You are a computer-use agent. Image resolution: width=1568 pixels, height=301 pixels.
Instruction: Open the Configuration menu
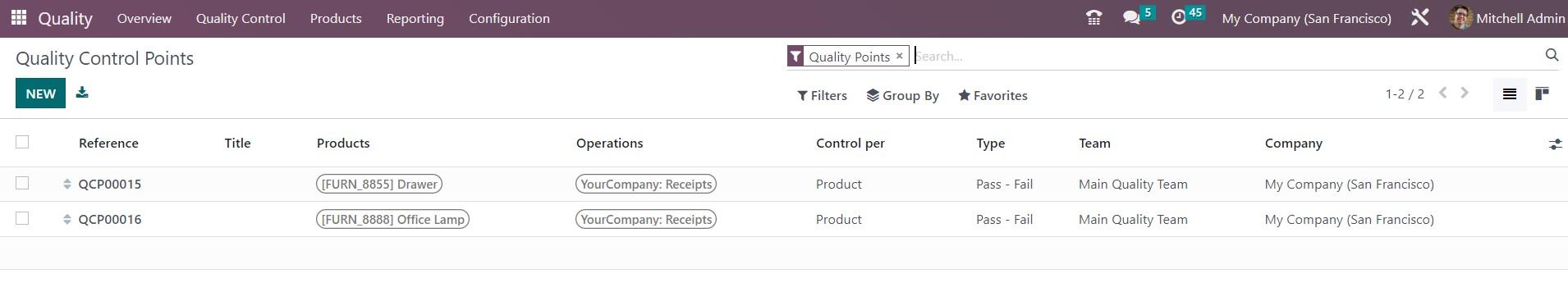pyautogui.click(x=509, y=18)
